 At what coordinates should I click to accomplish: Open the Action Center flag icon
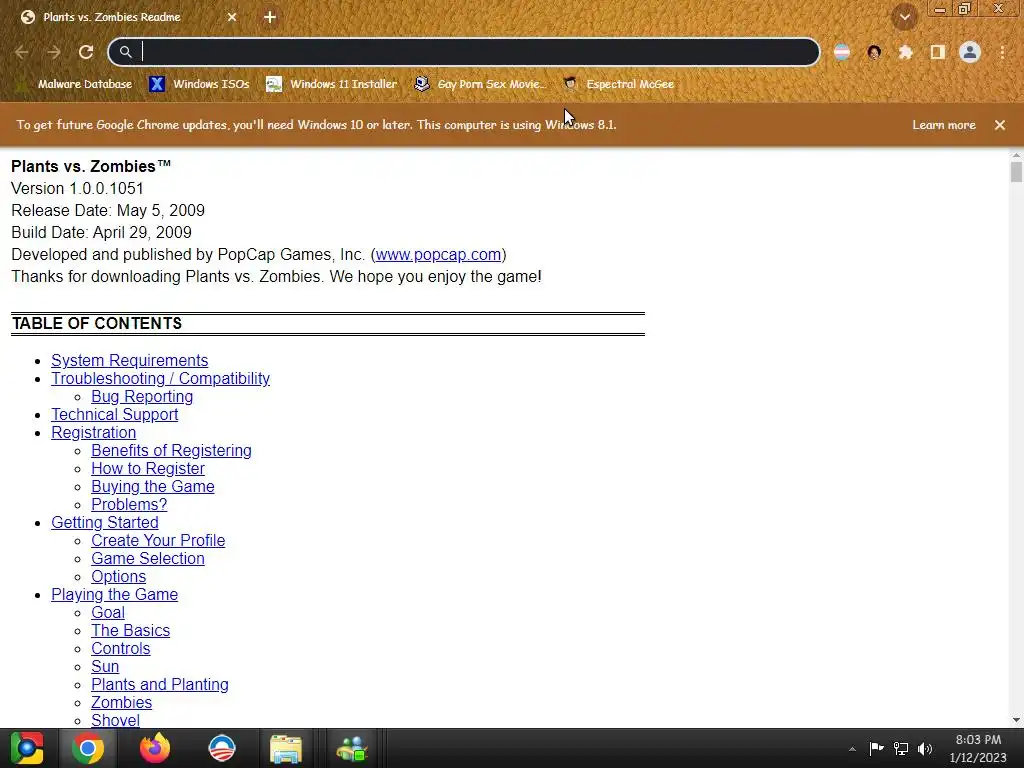point(876,748)
